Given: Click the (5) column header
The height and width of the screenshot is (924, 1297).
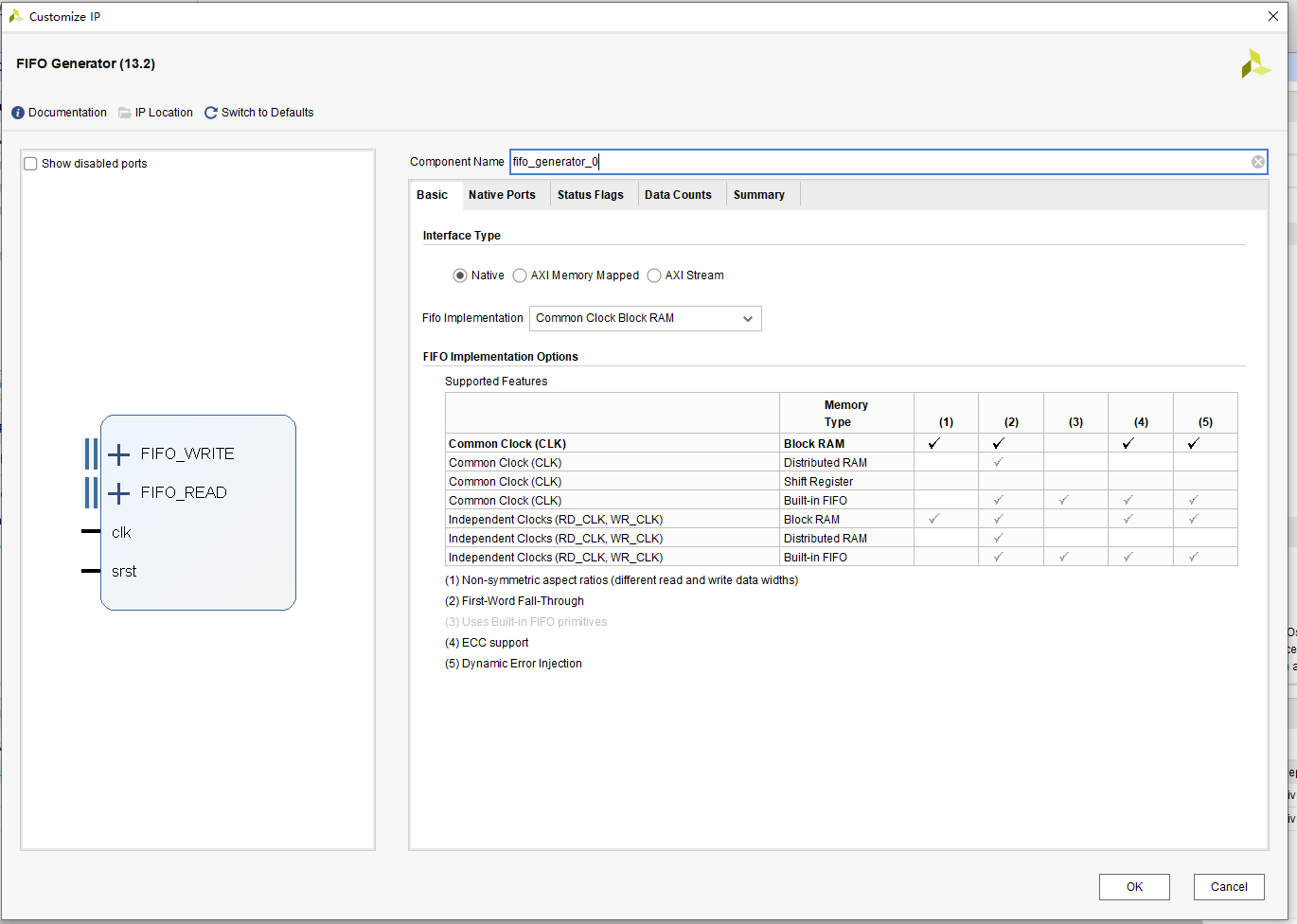Looking at the screenshot, I should click(x=1205, y=414).
